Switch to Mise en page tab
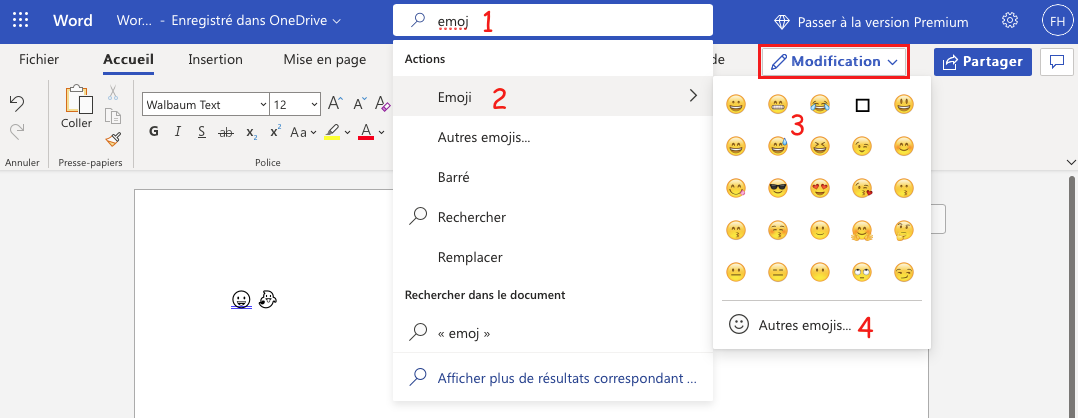This screenshot has width=1078, height=418. [324, 60]
